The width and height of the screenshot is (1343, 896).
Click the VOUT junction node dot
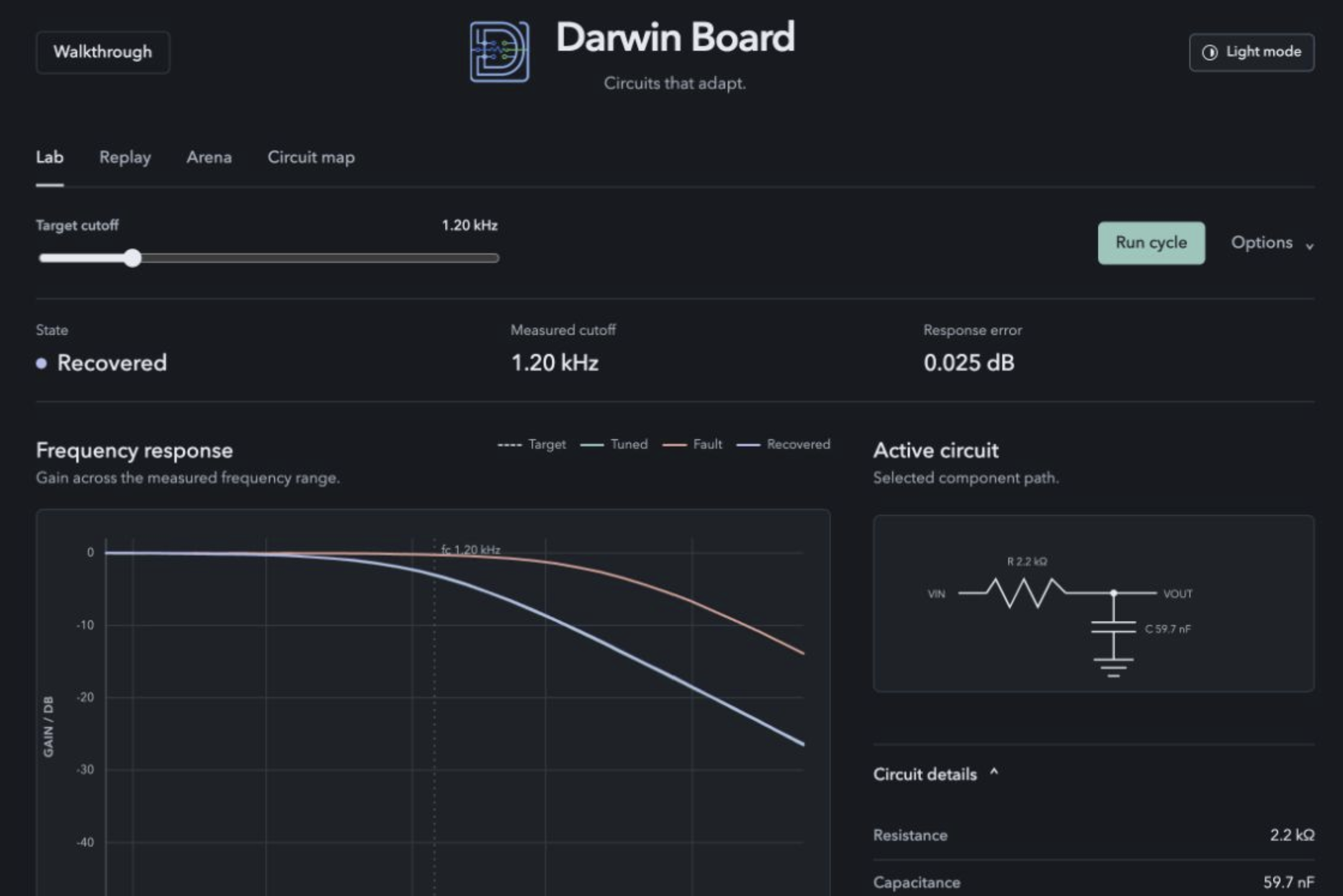pyautogui.click(x=1113, y=593)
